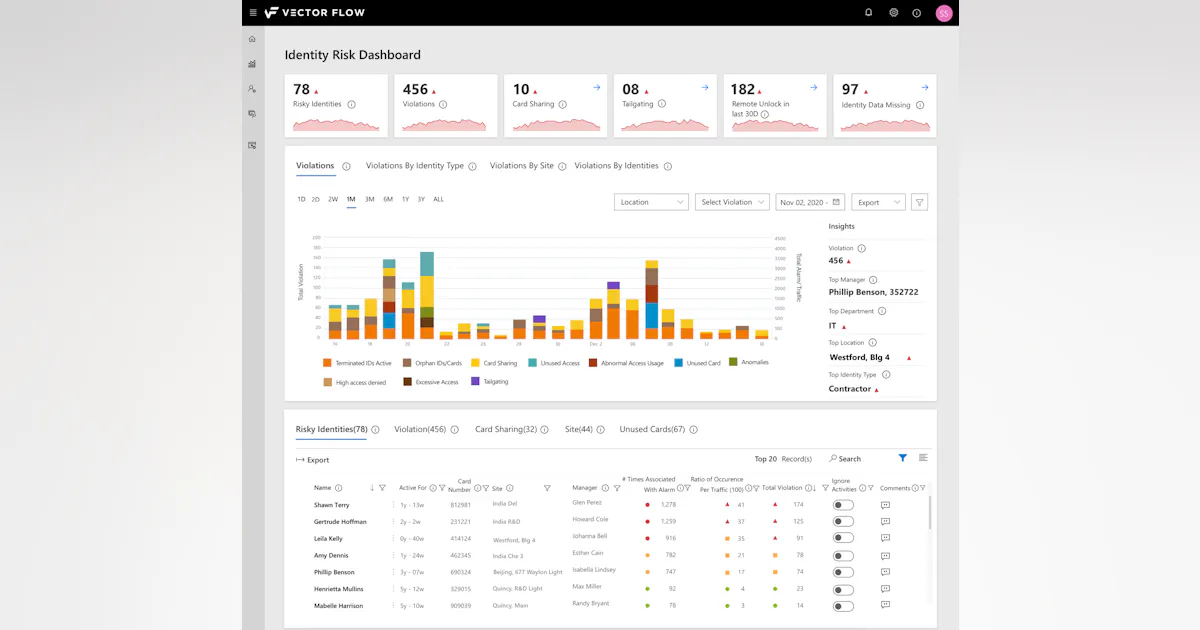Screen dimensions: 1200x630
Task: Click the table Export button
Action: [x=313, y=460]
